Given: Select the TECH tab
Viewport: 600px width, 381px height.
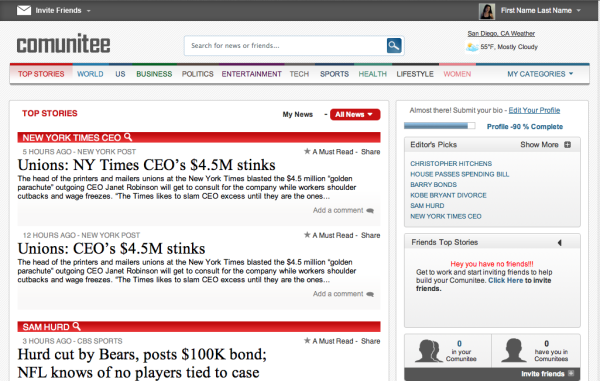Looking at the screenshot, I should point(299,74).
